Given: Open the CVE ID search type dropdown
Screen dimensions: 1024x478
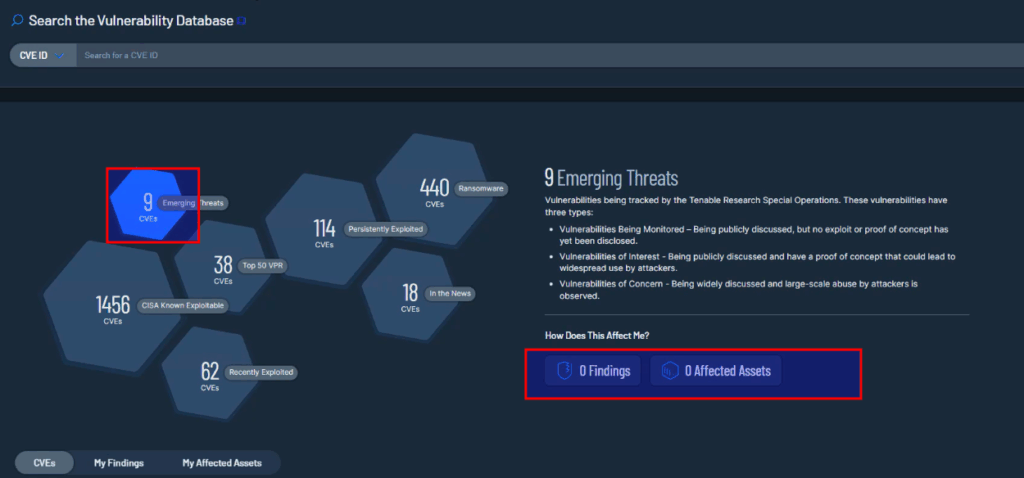Looking at the screenshot, I should pos(41,55).
